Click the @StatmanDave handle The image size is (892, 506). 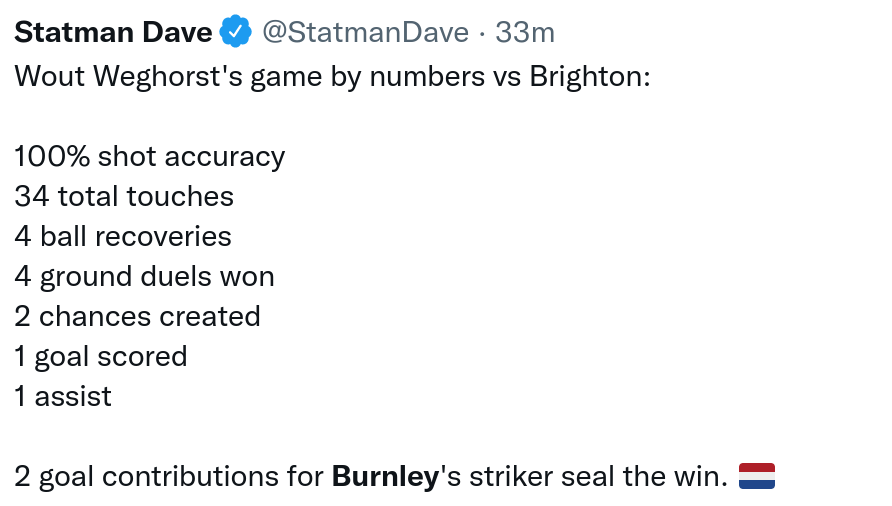[365, 33]
